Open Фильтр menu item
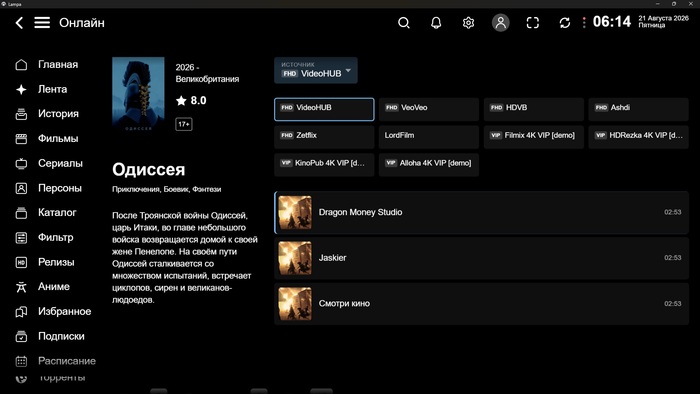 (x=55, y=237)
